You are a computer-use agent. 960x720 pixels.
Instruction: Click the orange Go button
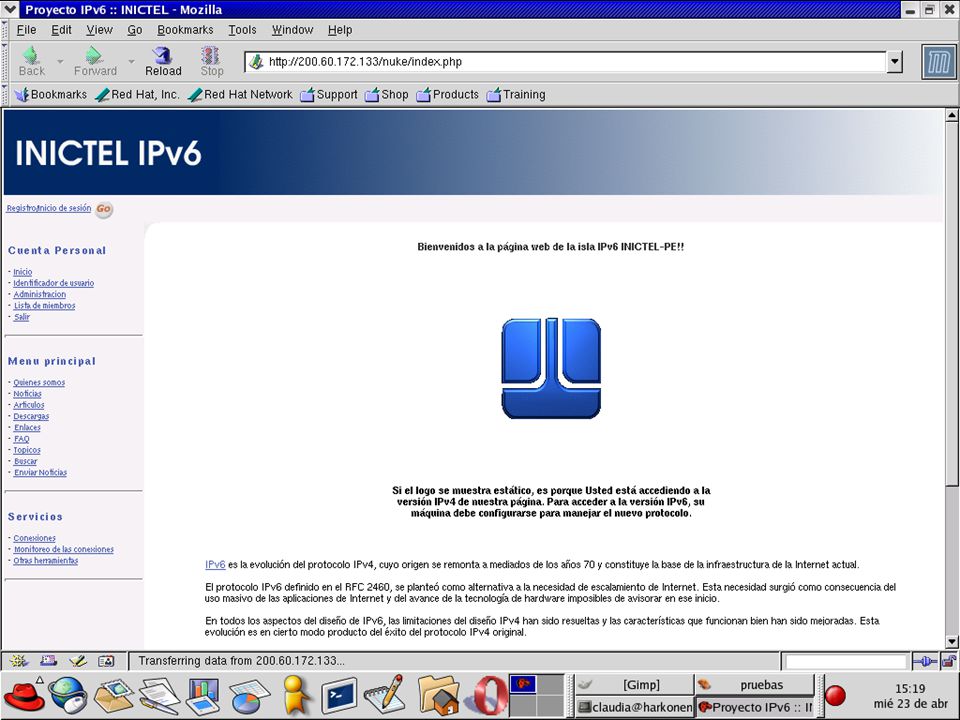[104, 209]
